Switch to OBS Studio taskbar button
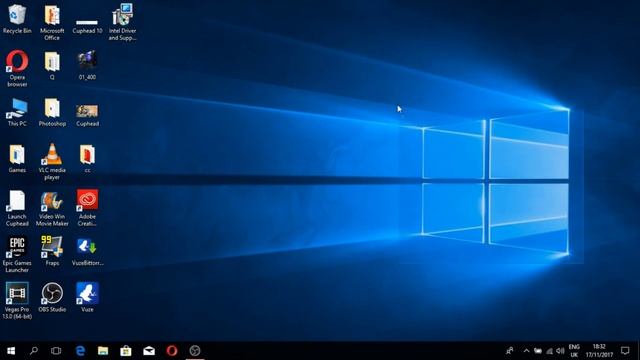 pyautogui.click(x=195, y=351)
